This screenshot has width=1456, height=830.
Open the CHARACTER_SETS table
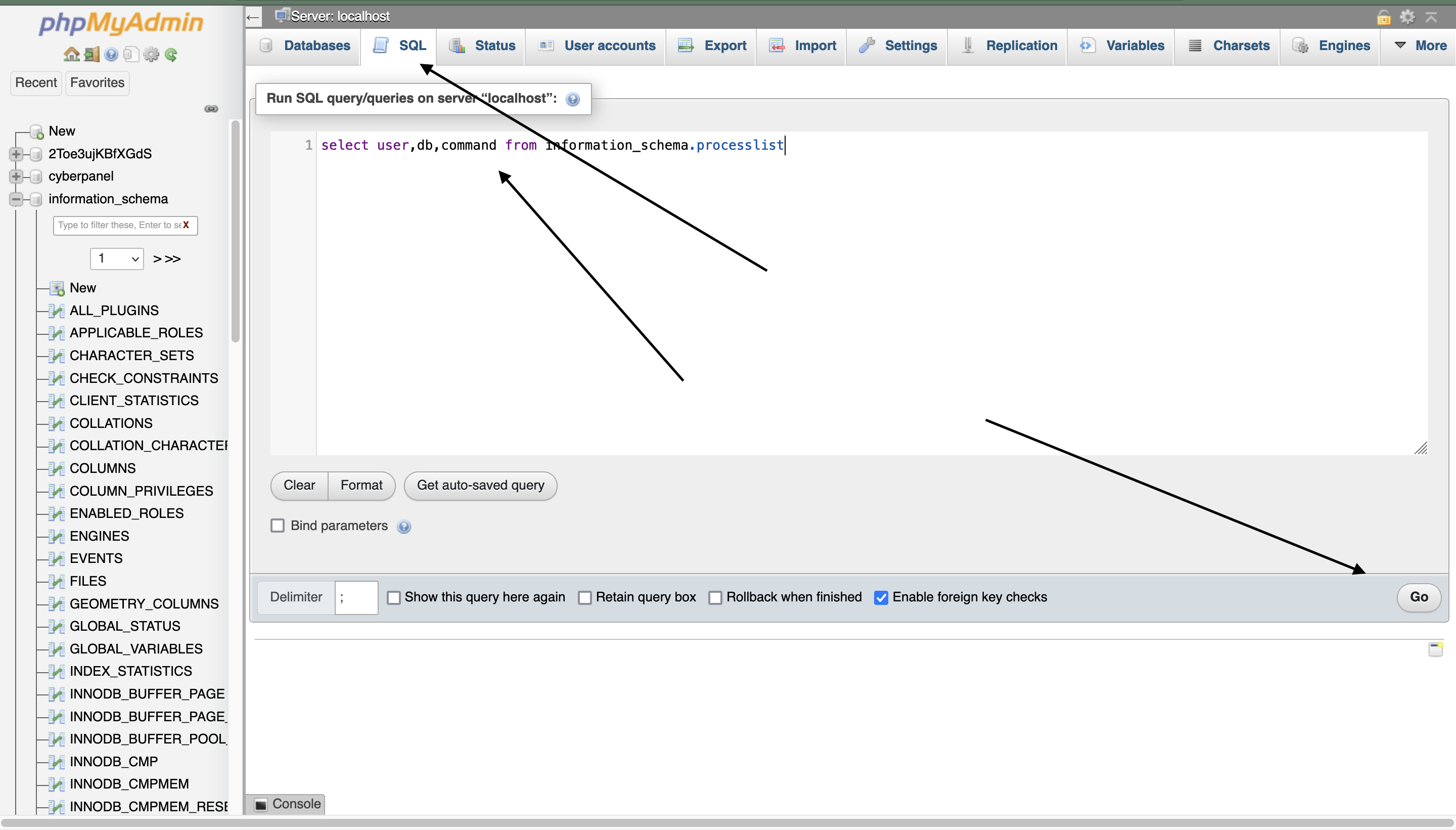coord(131,356)
